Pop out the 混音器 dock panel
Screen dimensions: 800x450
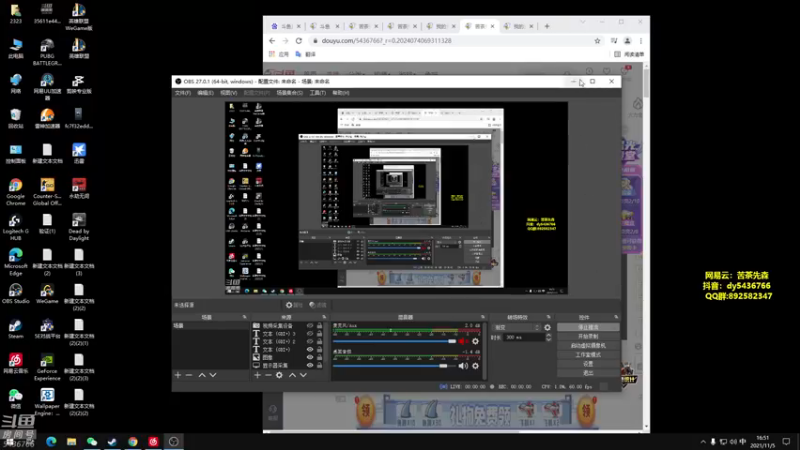tap(483, 317)
